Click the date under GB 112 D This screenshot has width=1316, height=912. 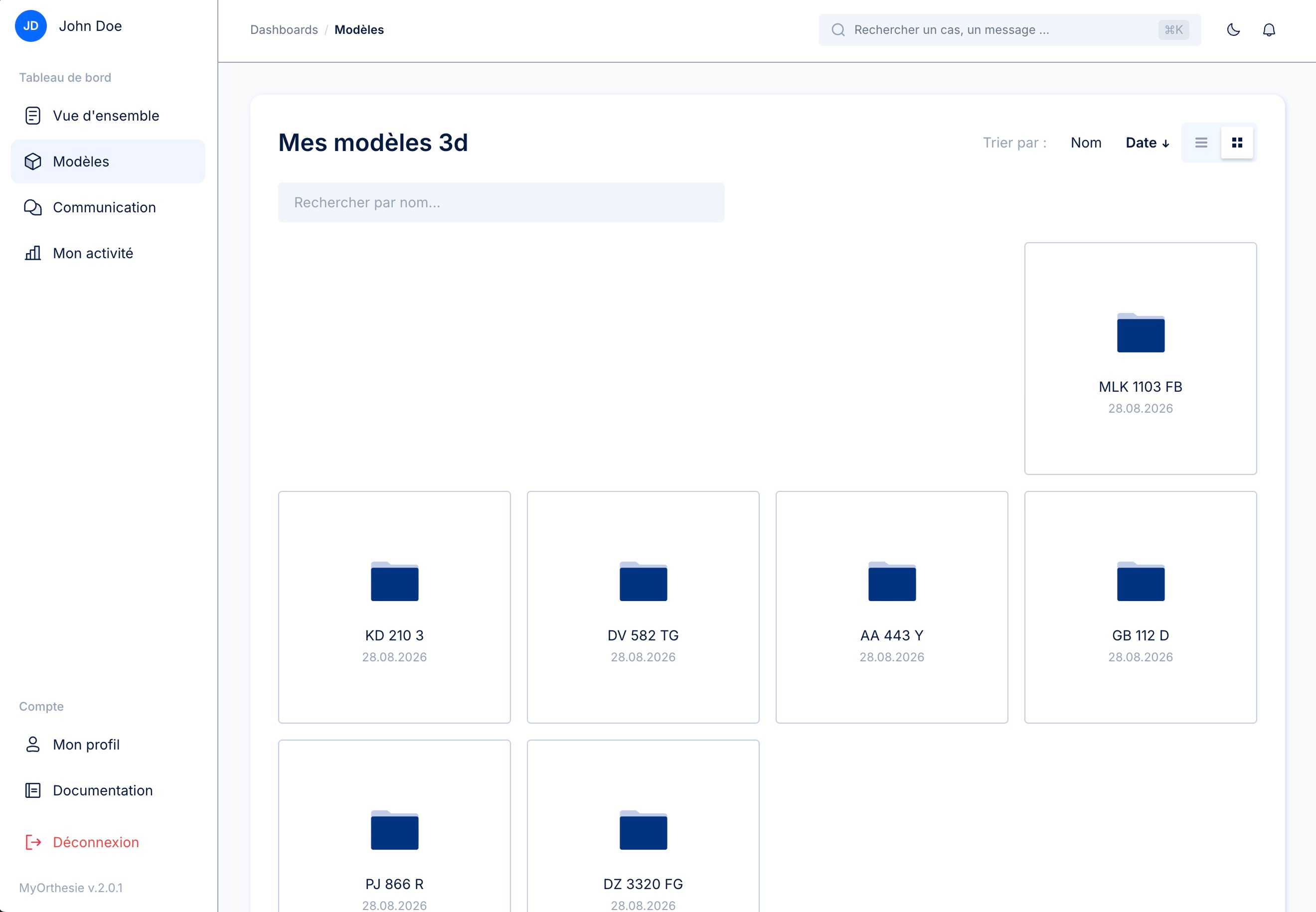point(1141,657)
